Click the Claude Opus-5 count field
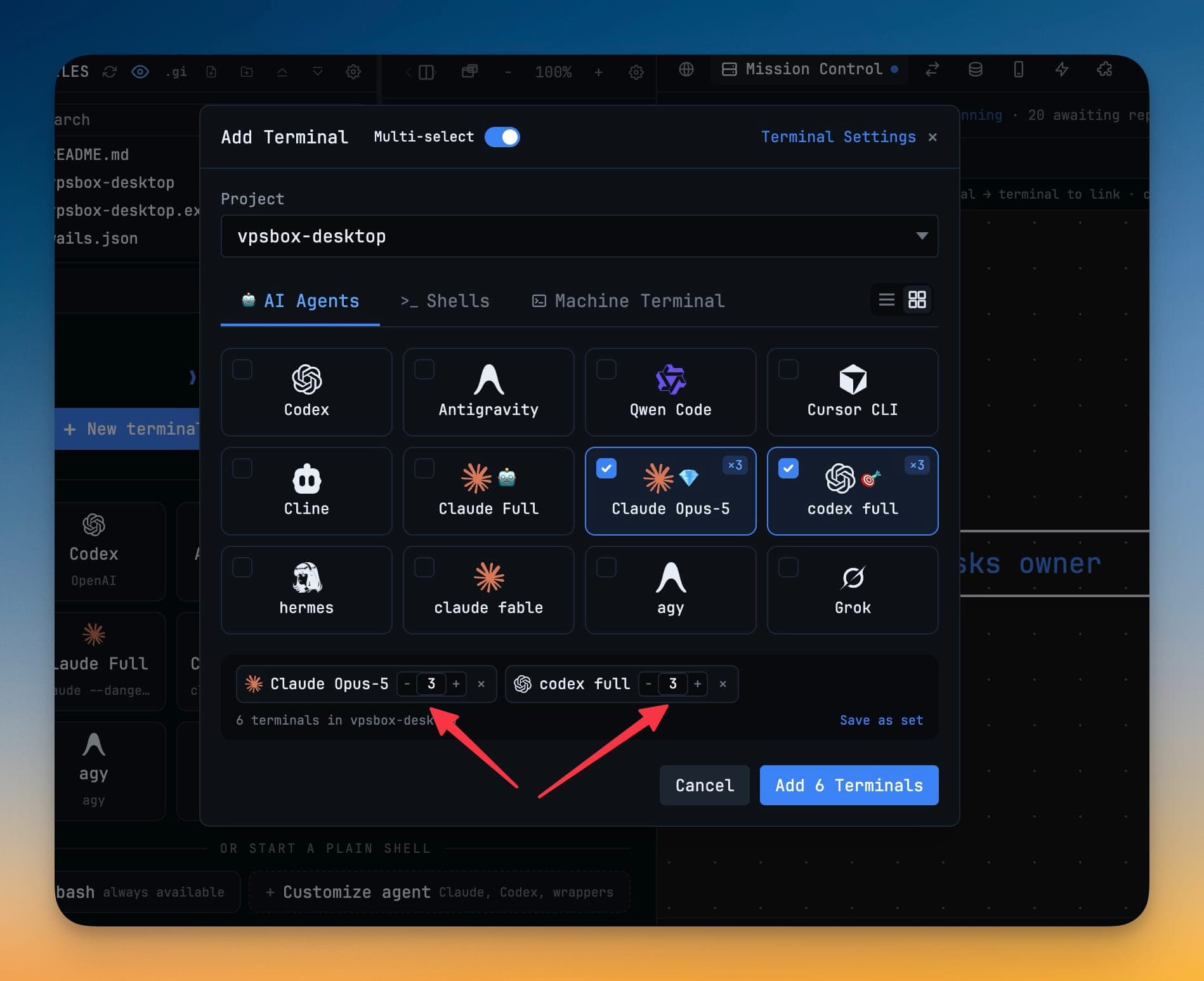Image resolution: width=1204 pixels, height=981 pixels. 431,684
